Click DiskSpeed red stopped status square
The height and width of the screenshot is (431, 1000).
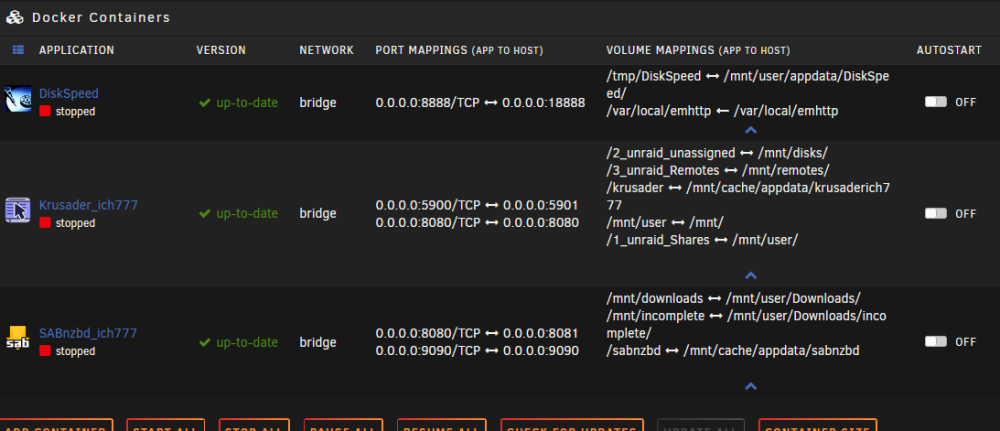[45, 111]
